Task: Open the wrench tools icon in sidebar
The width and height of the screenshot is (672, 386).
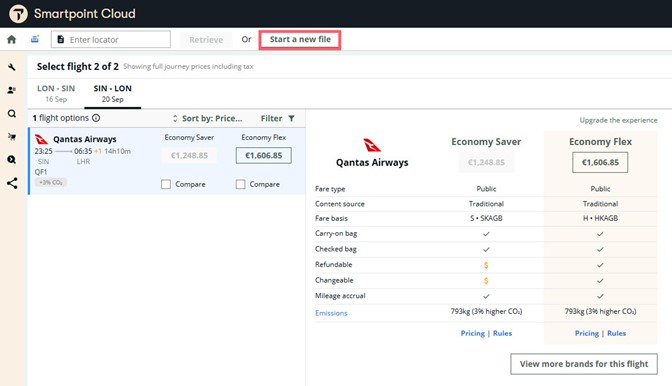Action: tap(12, 67)
